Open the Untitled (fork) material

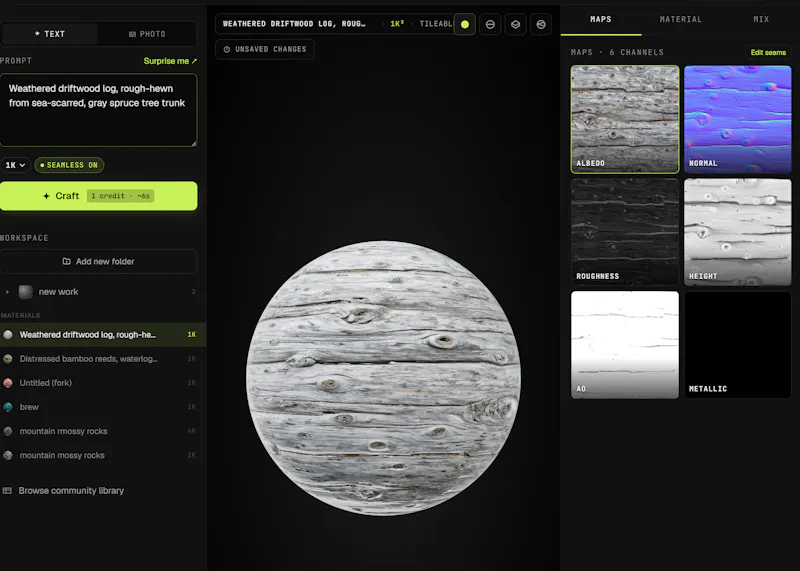coord(102,383)
